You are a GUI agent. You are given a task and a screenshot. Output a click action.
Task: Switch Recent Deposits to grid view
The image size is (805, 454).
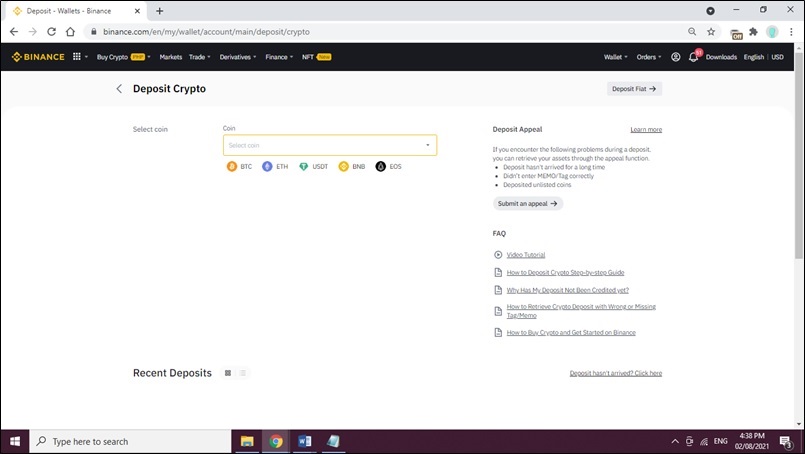coord(228,373)
